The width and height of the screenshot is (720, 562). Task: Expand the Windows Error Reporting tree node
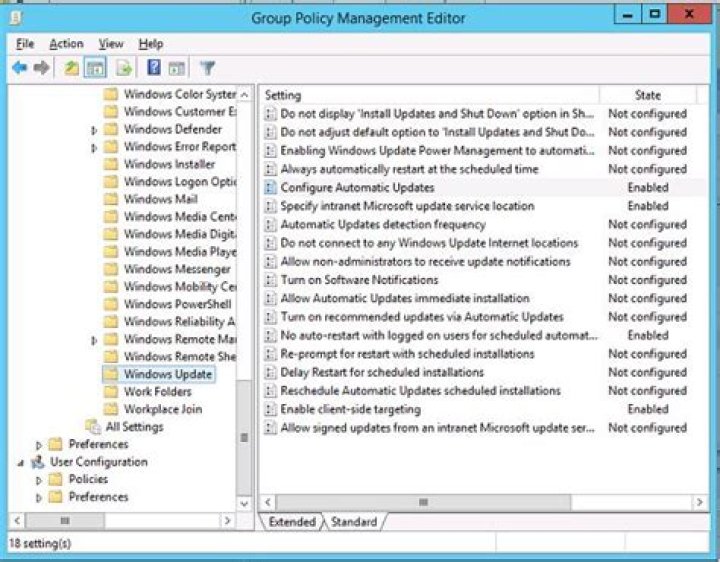[x=94, y=148]
